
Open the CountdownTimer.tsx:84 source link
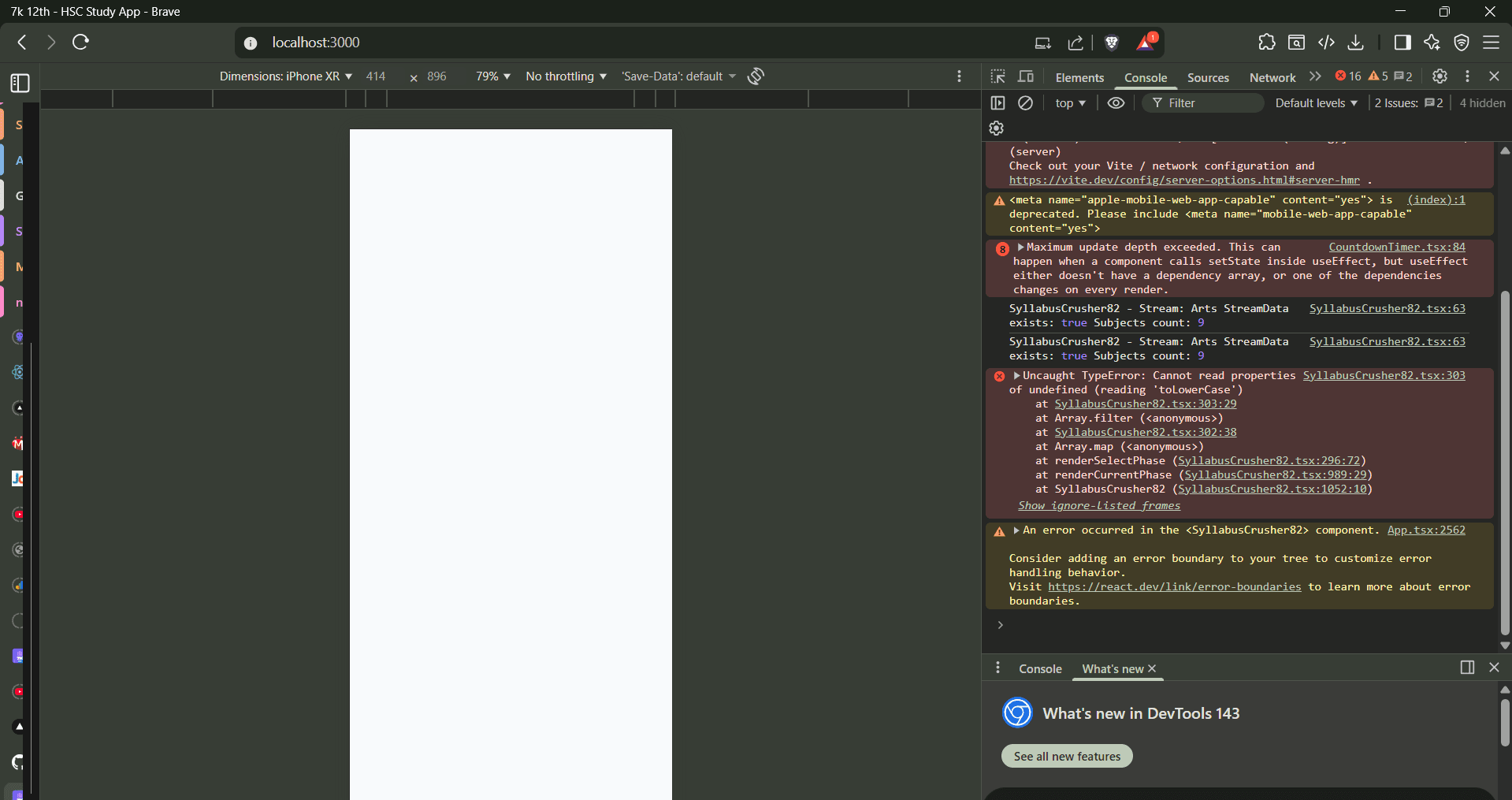(x=1396, y=247)
